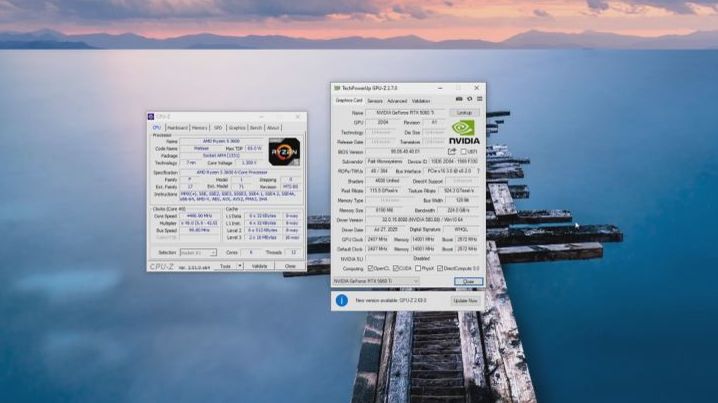The width and height of the screenshot is (718, 403).
Task: Switch to the SPD tab in CPU-Z
Action: (x=218, y=128)
